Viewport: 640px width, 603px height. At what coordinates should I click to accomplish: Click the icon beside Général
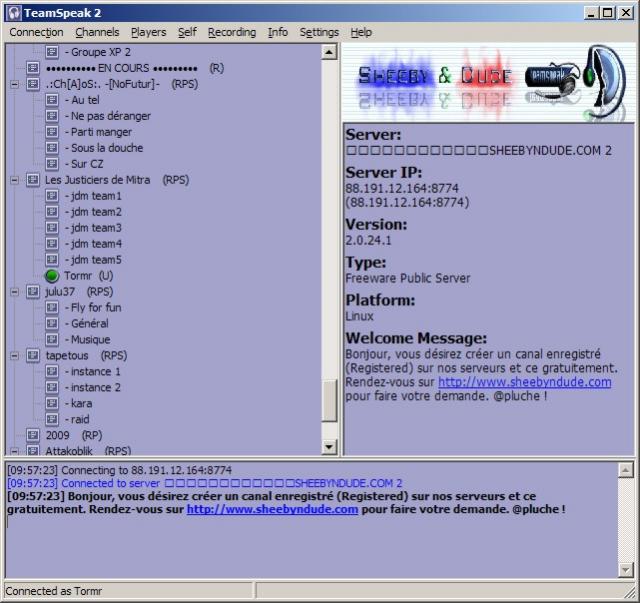pyautogui.click(x=52, y=323)
